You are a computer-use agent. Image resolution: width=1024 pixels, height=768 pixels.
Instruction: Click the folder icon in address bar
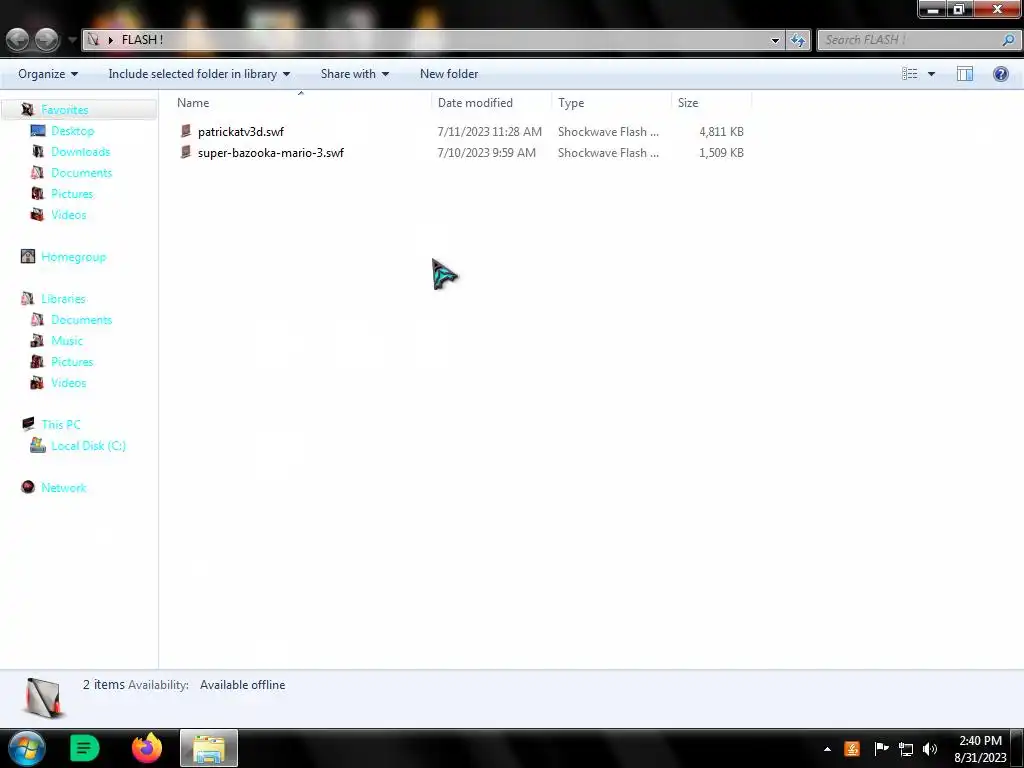click(x=93, y=40)
